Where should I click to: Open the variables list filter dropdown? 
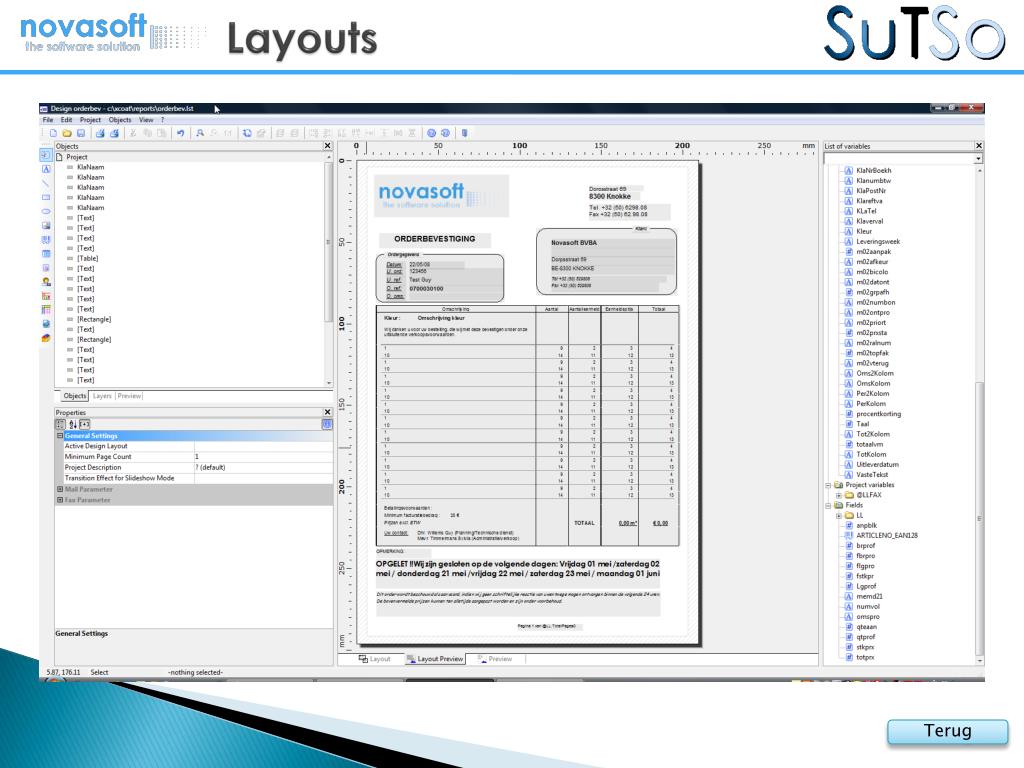pos(978,159)
